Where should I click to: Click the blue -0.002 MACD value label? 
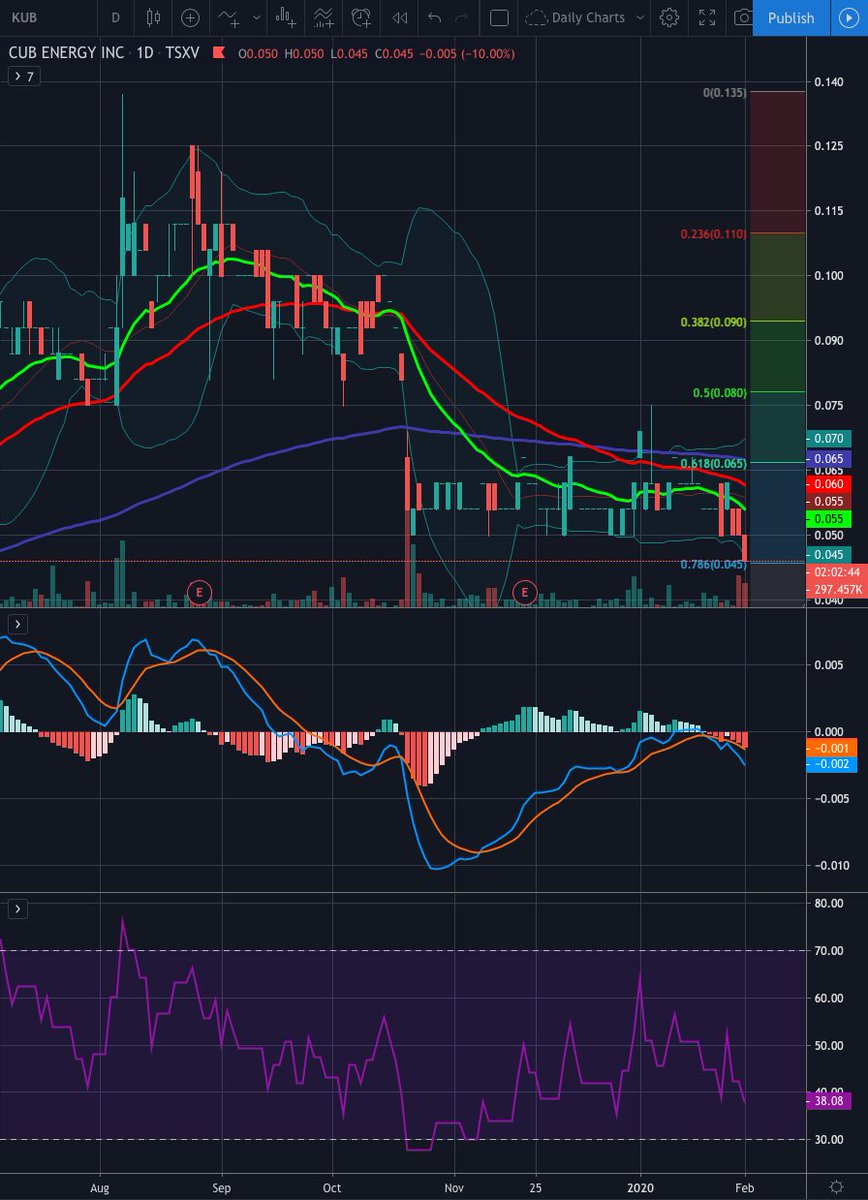tap(830, 764)
